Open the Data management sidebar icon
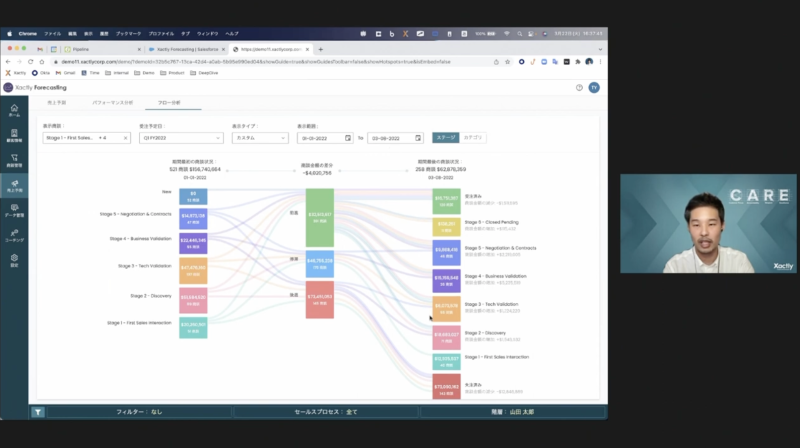This screenshot has width=800, height=448. pos(14,212)
